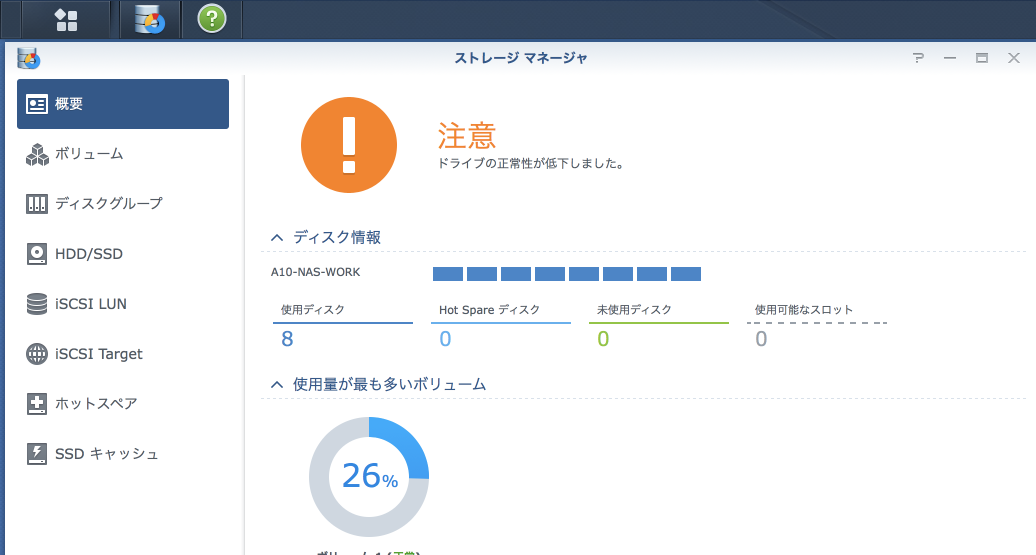Viewport: 1036px width, 555px height.
Task: Collapse the 使用量が最も多いボリューム section
Action: 277,384
